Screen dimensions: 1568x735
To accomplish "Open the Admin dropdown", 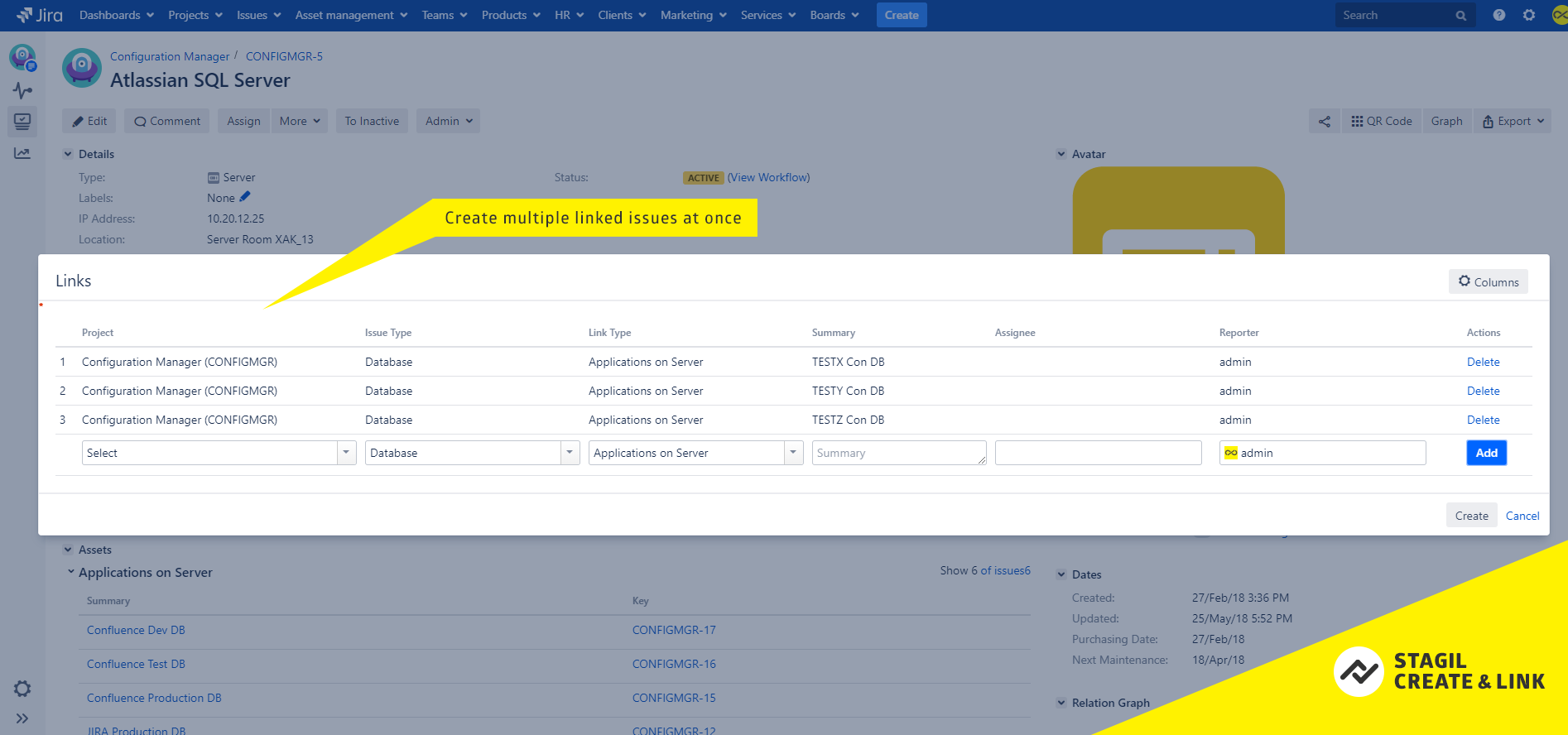I will click(x=449, y=121).
